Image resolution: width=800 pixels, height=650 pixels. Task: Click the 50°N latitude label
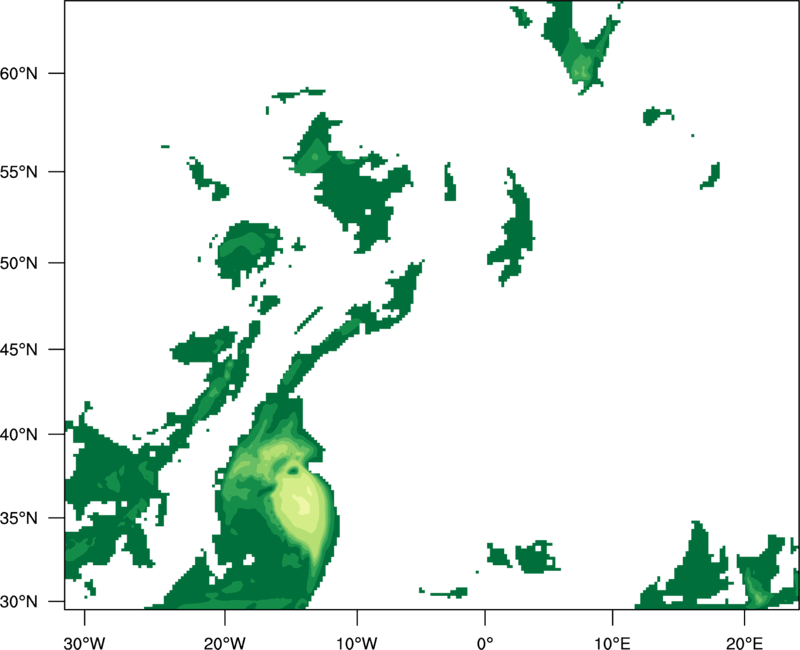point(19,263)
